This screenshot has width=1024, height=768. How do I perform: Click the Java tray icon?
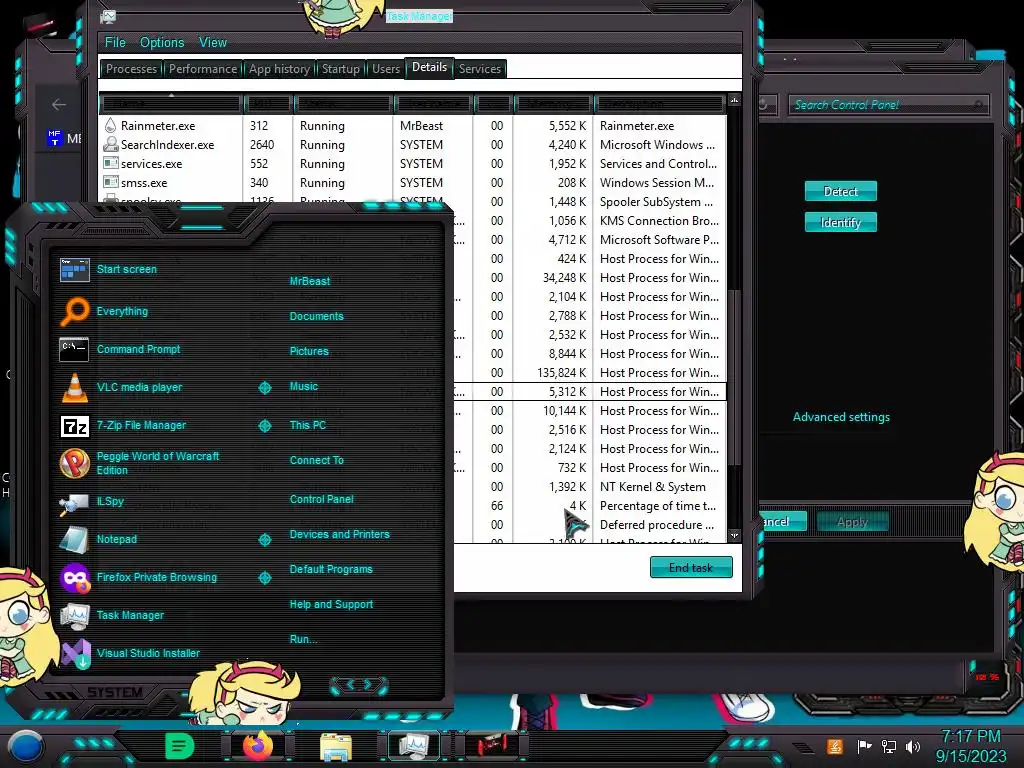coord(834,746)
